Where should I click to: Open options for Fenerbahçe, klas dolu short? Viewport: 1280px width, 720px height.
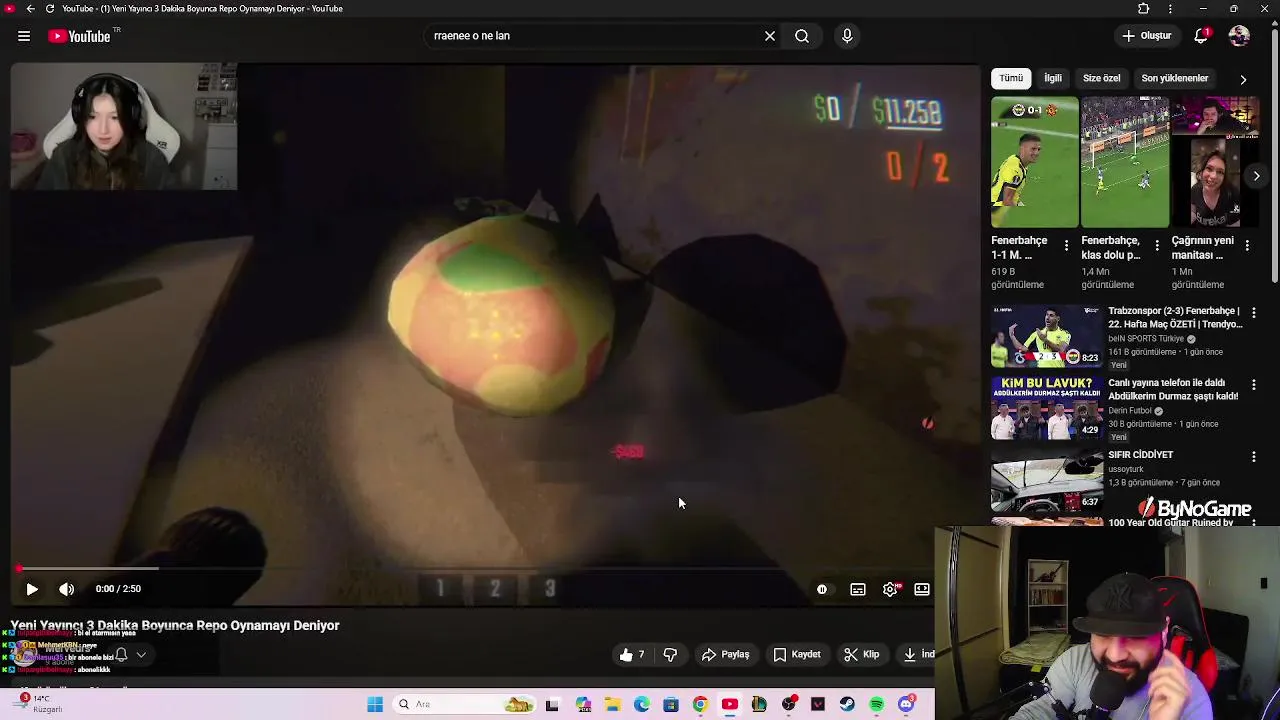pos(1157,245)
